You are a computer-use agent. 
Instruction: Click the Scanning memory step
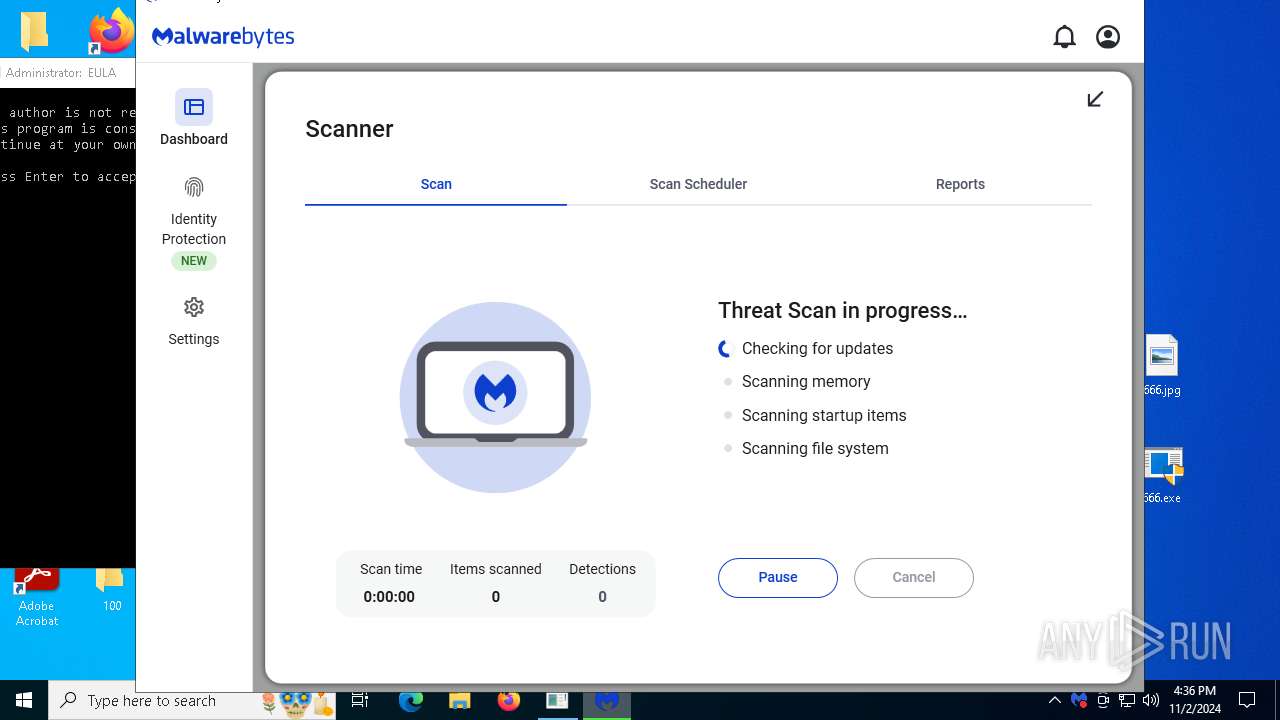(x=806, y=381)
